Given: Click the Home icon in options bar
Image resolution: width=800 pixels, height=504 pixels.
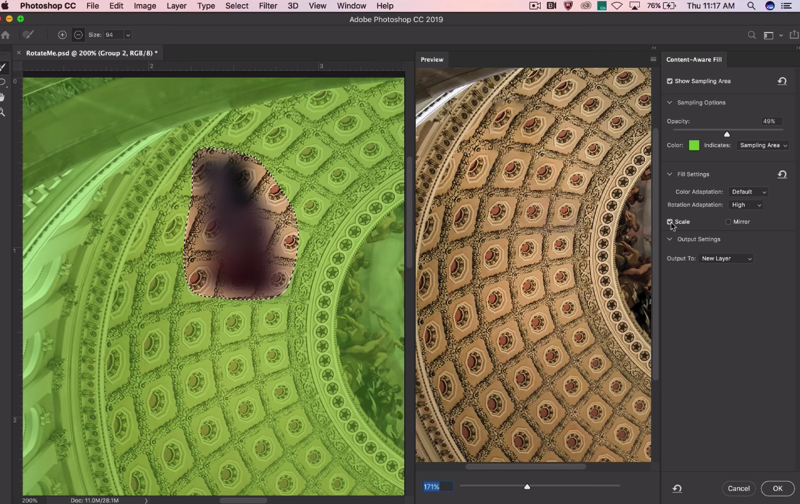Looking at the screenshot, I should pyautogui.click(x=6, y=35).
